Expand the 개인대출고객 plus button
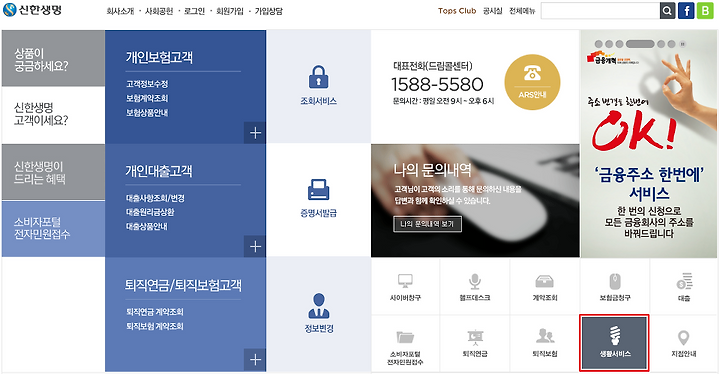Viewport: 720px width, 374px height. coord(255,247)
